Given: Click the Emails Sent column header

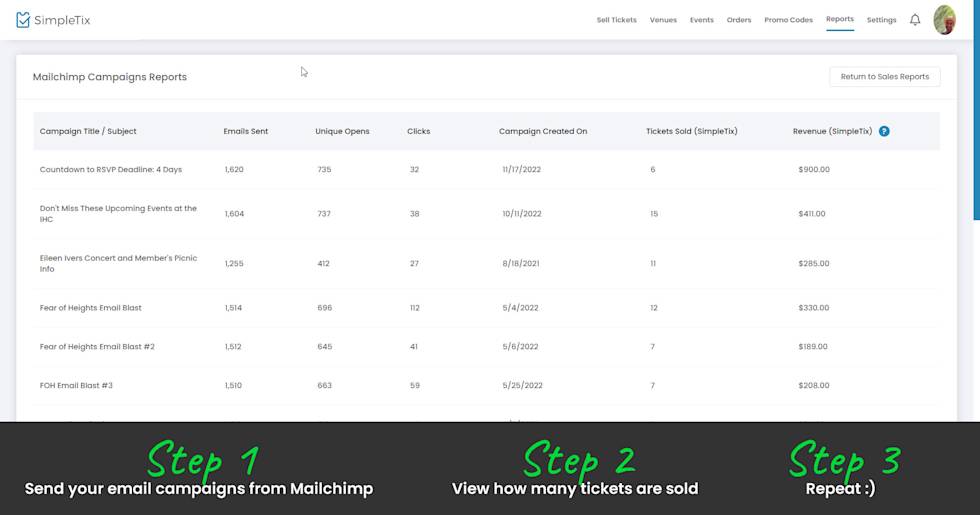Looking at the screenshot, I should click(246, 131).
